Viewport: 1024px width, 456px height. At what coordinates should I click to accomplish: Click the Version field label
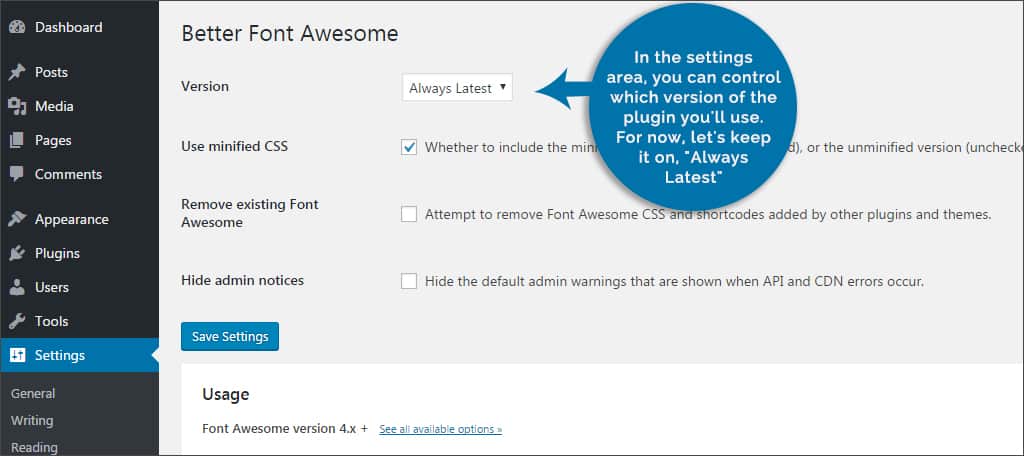(x=205, y=86)
